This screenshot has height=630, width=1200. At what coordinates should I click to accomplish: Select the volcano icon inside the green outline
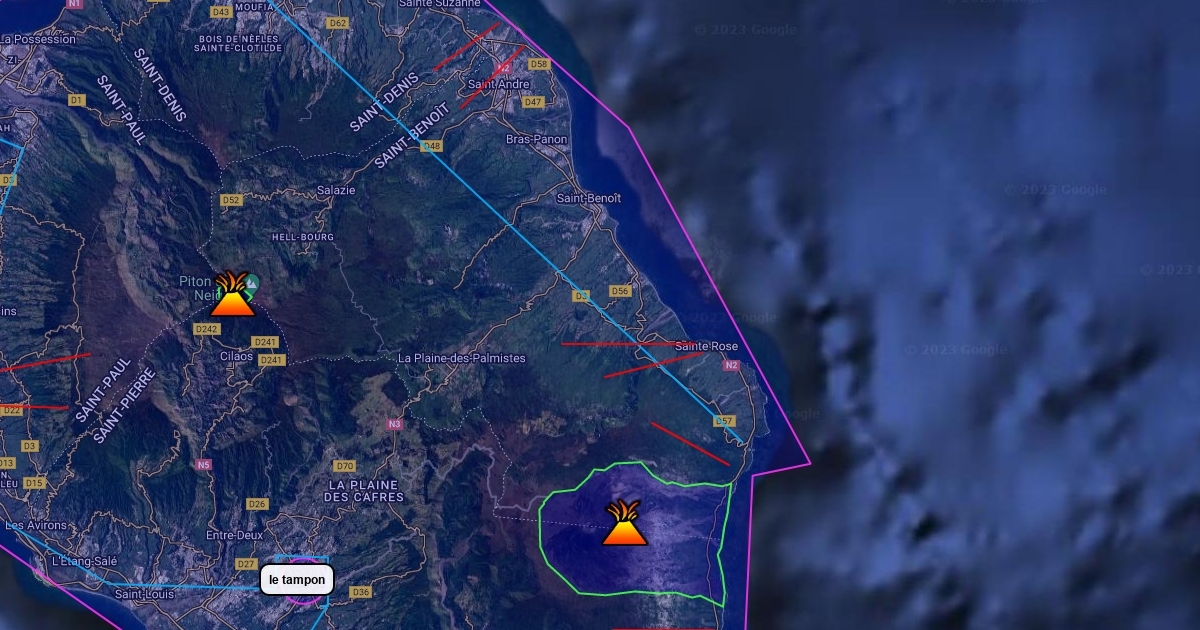624,523
